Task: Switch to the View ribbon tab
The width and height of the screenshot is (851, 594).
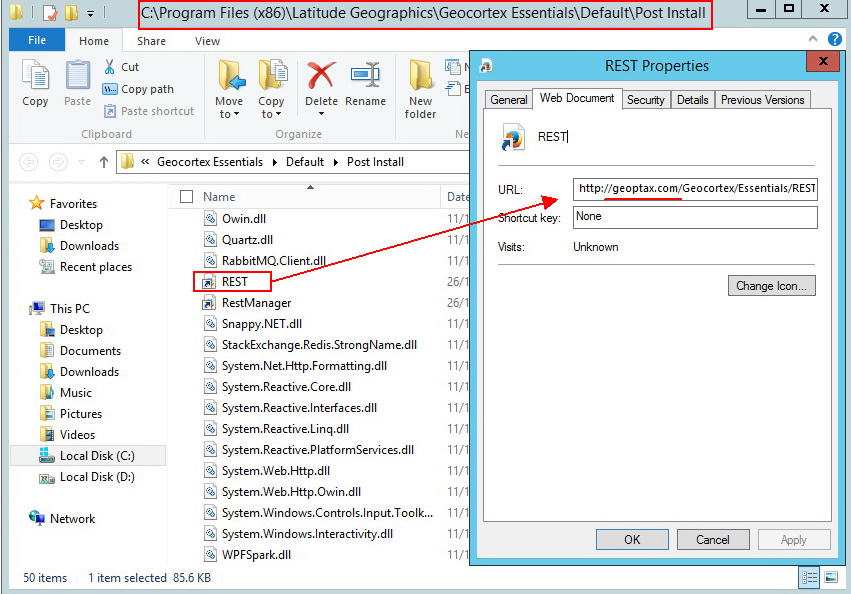Action: (x=207, y=41)
